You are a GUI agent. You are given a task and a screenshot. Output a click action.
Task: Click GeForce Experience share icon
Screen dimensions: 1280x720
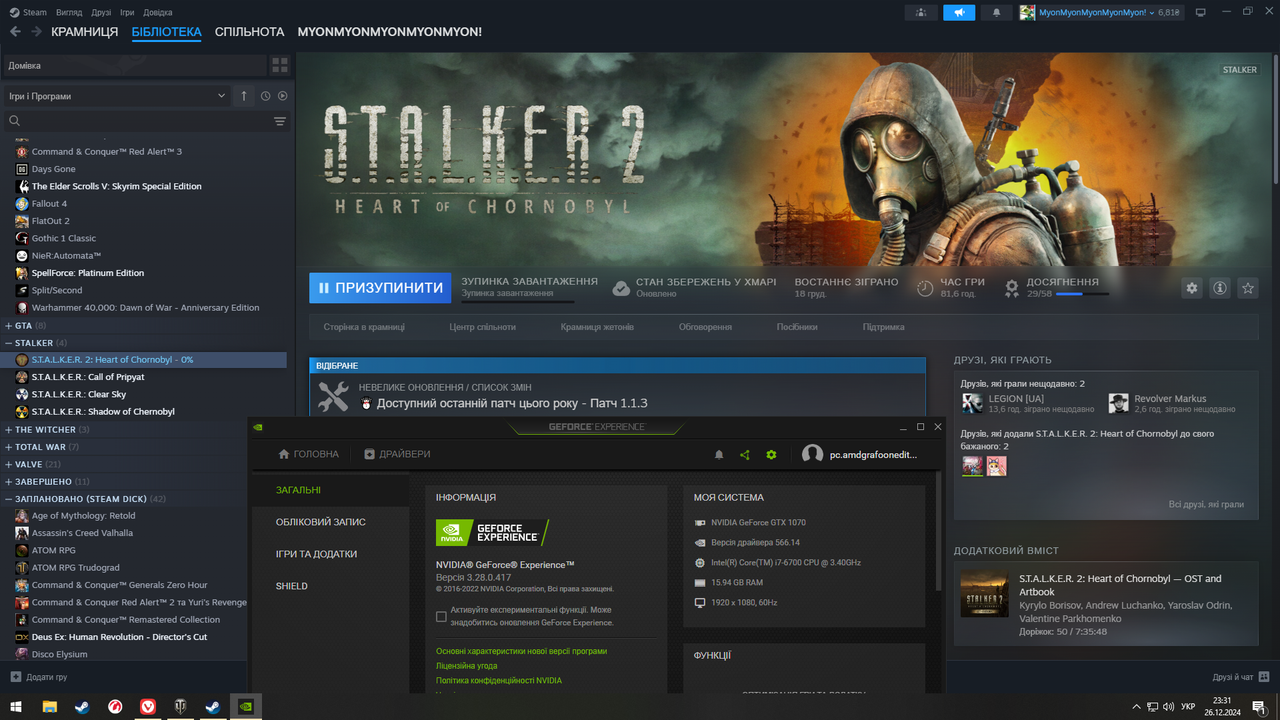coord(744,455)
